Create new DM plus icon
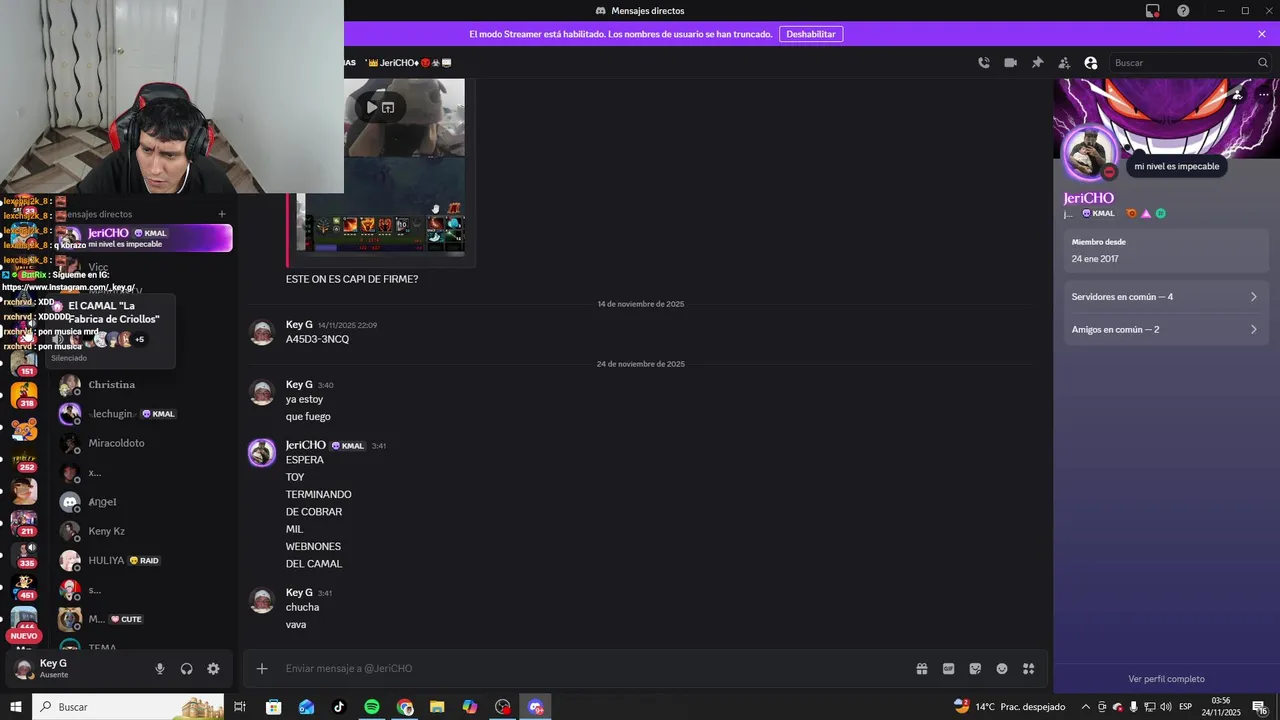 (222, 214)
